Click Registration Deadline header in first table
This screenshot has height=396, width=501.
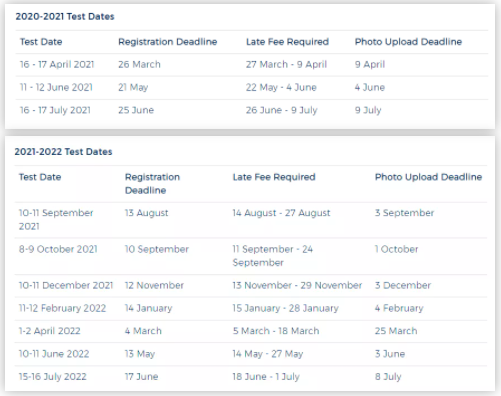[168, 42]
